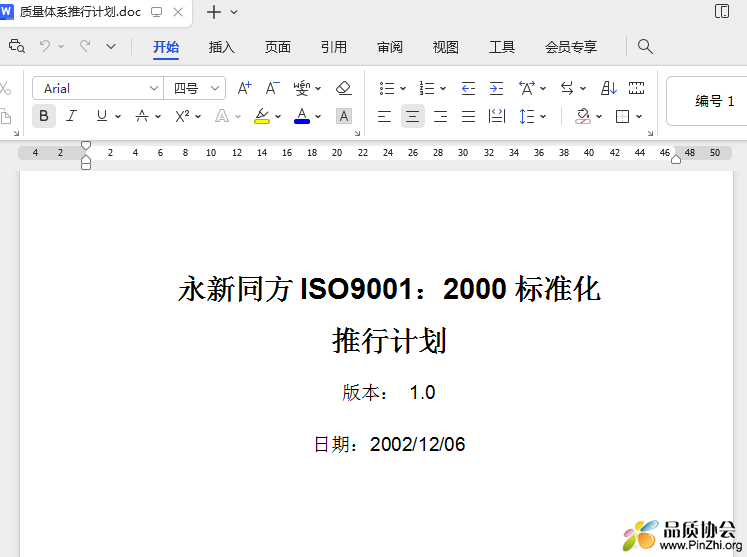Toggle Underline formatting
Image resolution: width=747 pixels, height=557 pixels.
pyautogui.click(x=101, y=116)
